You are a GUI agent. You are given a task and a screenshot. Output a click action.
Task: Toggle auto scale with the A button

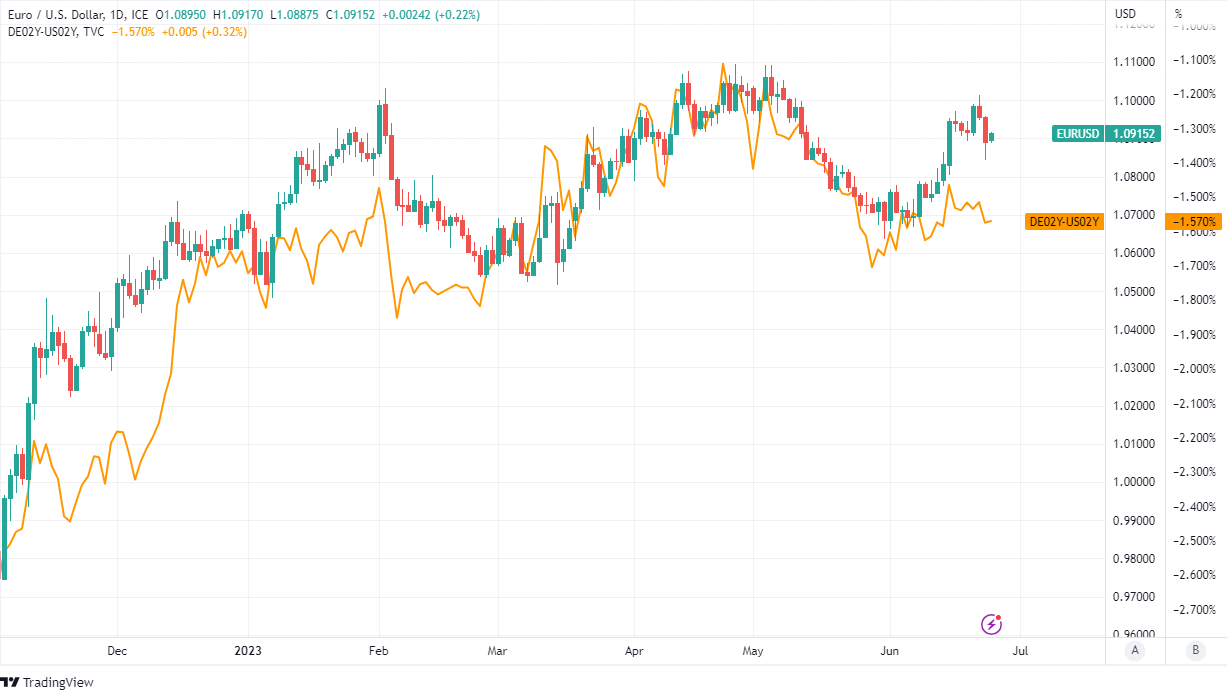(1134, 650)
